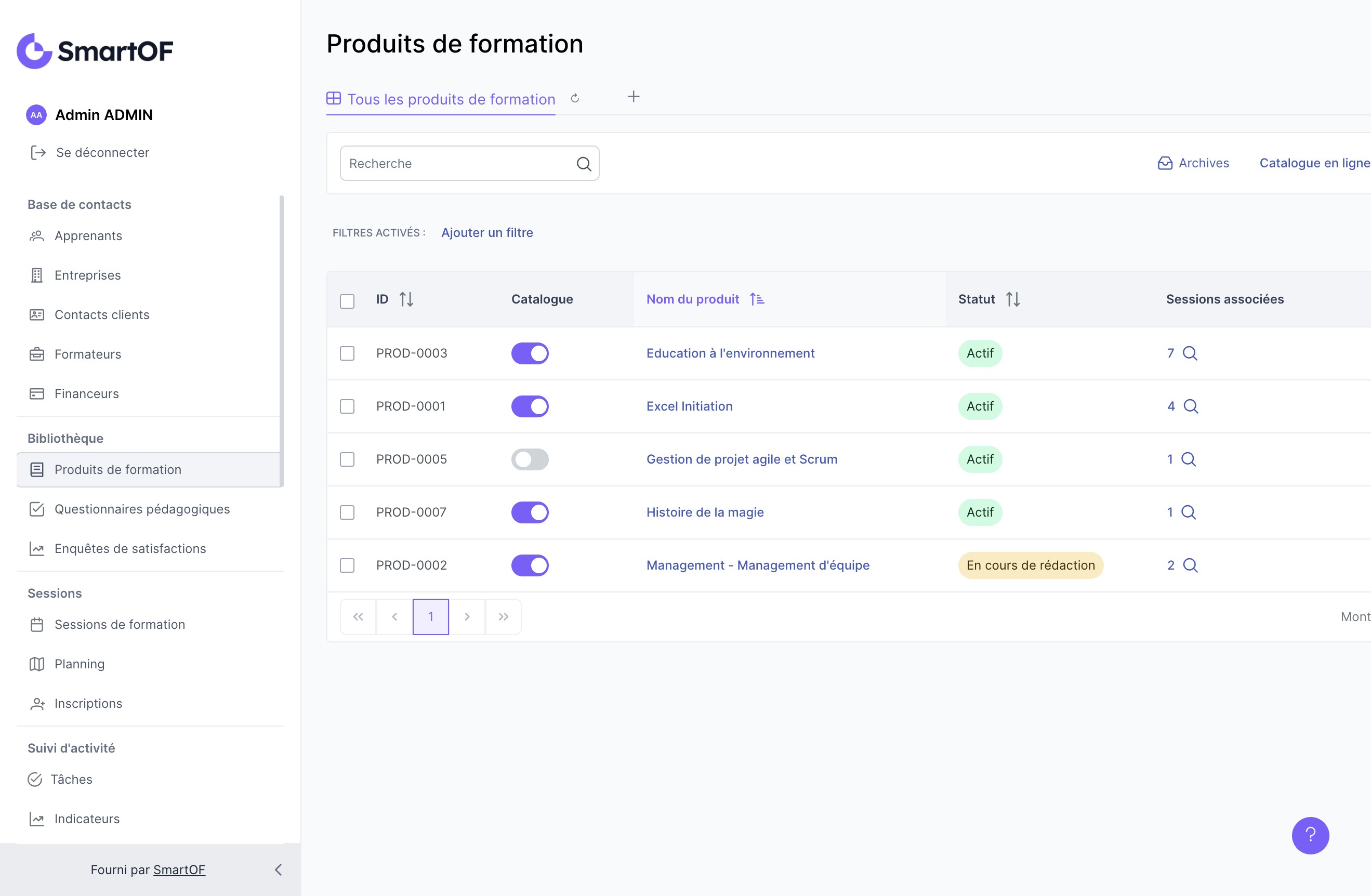Image resolution: width=1371 pixels, height=896 pixels.
Task: Click the refresh icon beside the view tab
Action: 574,99
